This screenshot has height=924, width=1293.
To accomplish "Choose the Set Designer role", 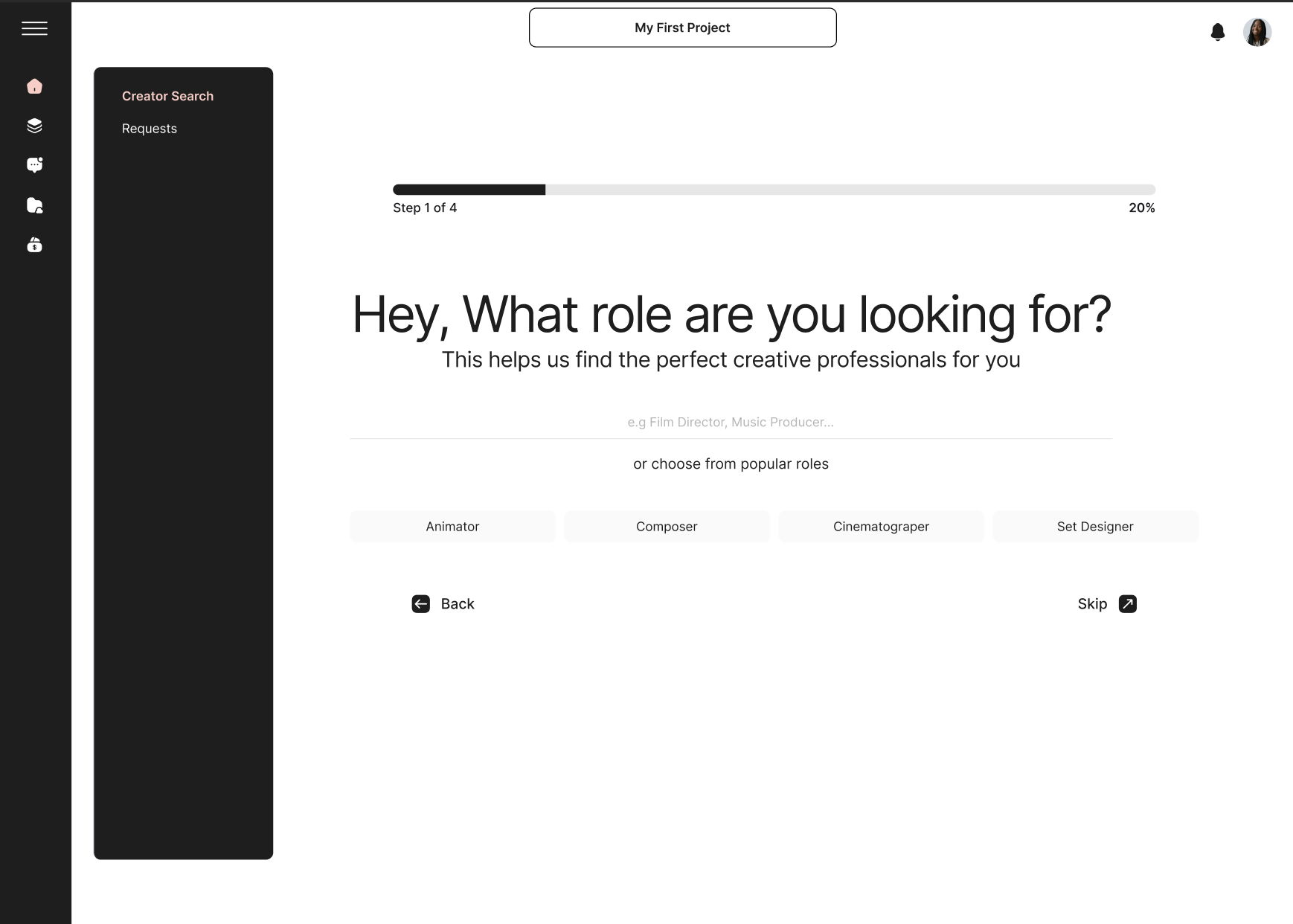I will point(1095,526).
